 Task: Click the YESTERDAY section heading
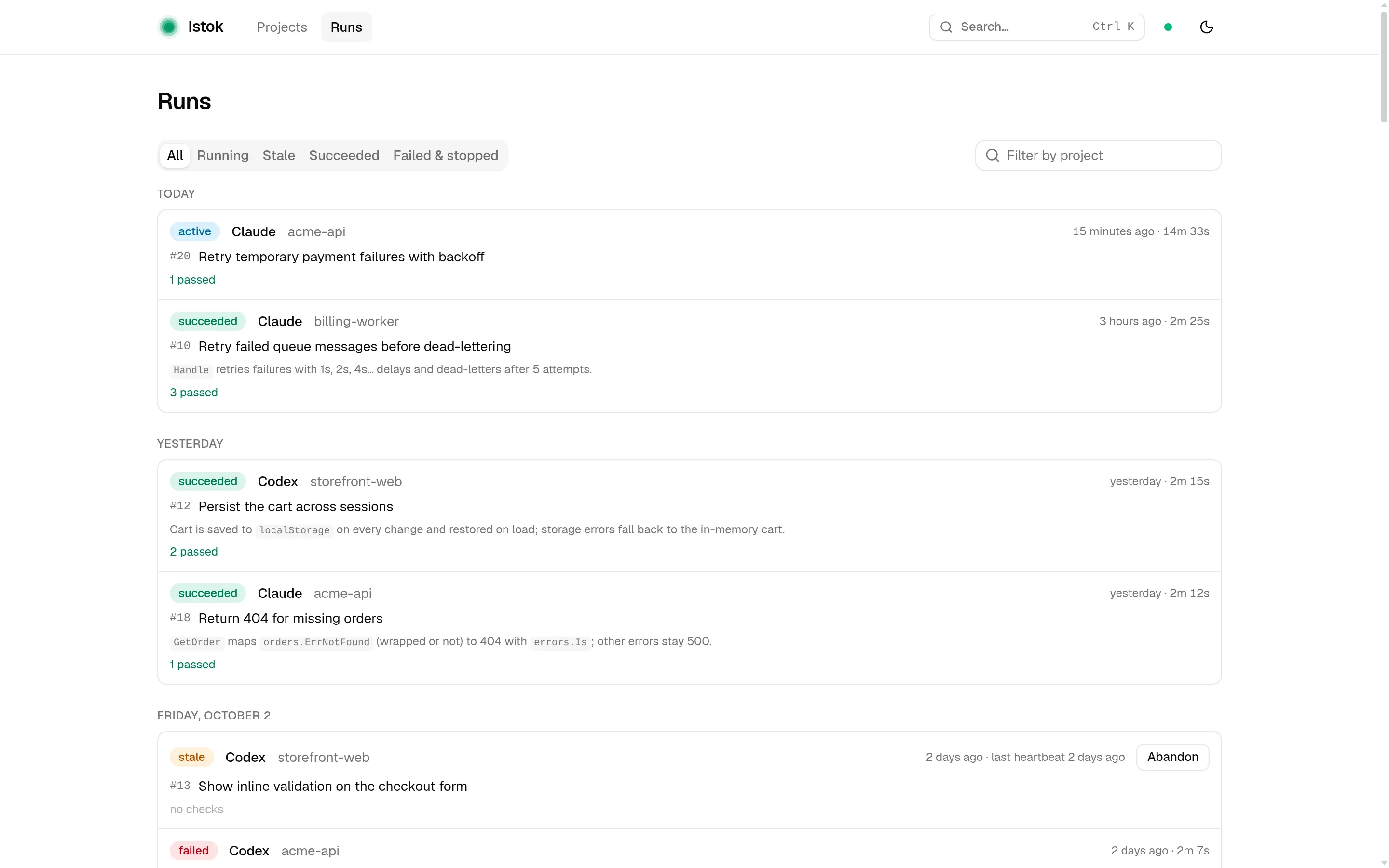pyautogui.click(x=190, y=443)
